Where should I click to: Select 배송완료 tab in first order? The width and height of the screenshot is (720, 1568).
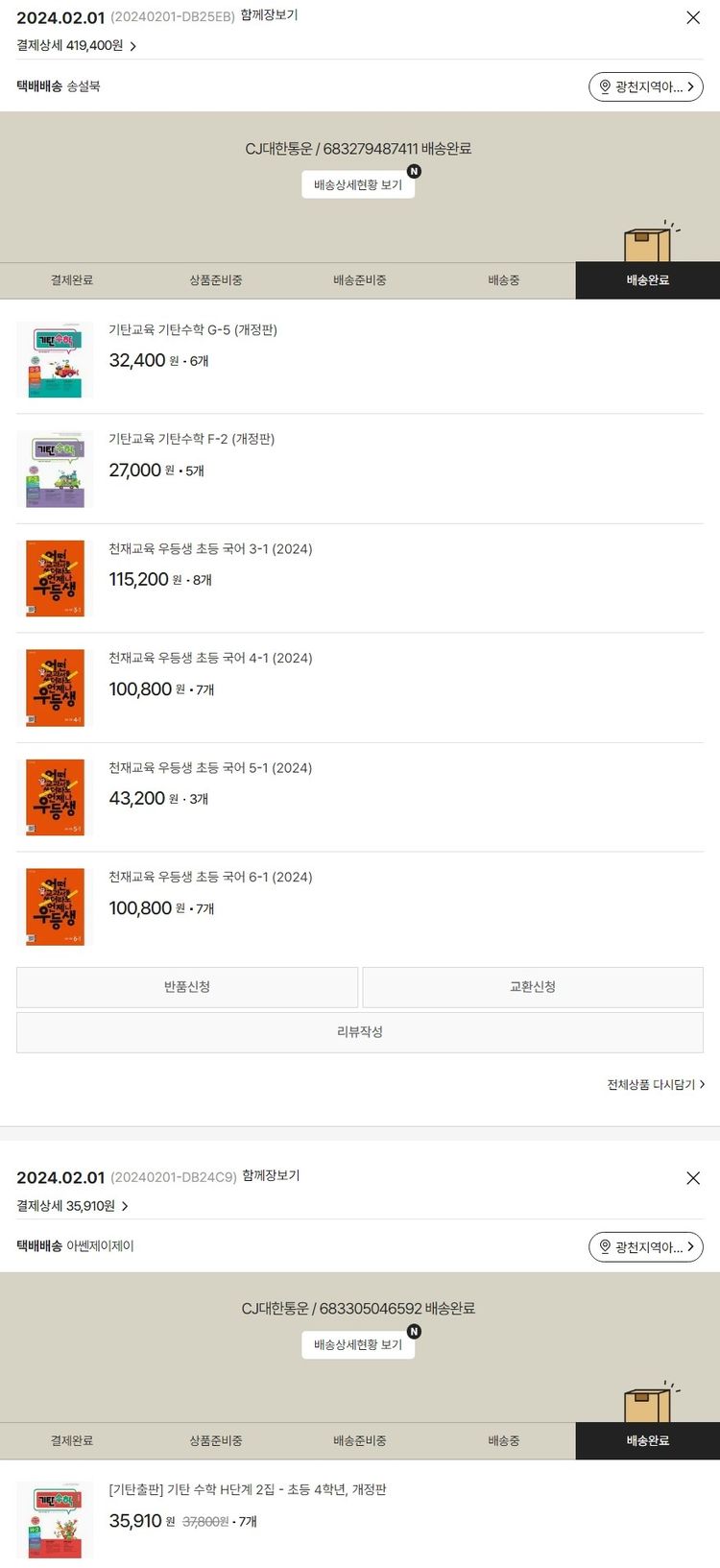[648, 280]
